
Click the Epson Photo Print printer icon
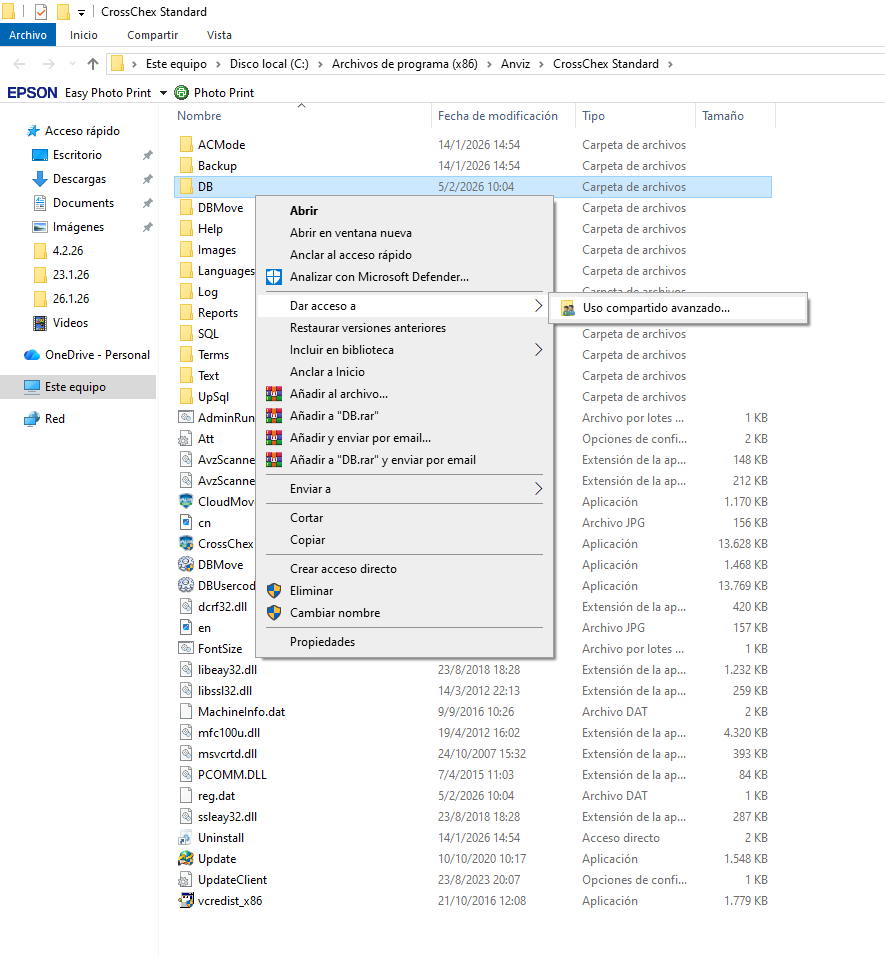(181, 93)
